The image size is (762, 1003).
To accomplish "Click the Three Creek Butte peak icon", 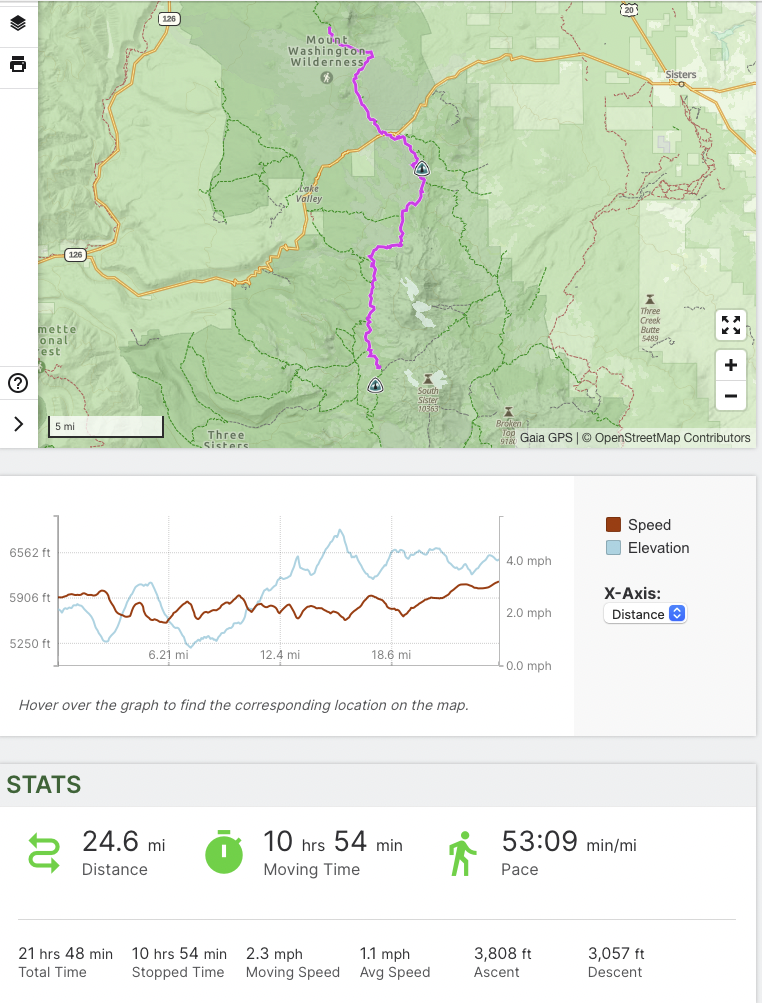I will 651,299.
